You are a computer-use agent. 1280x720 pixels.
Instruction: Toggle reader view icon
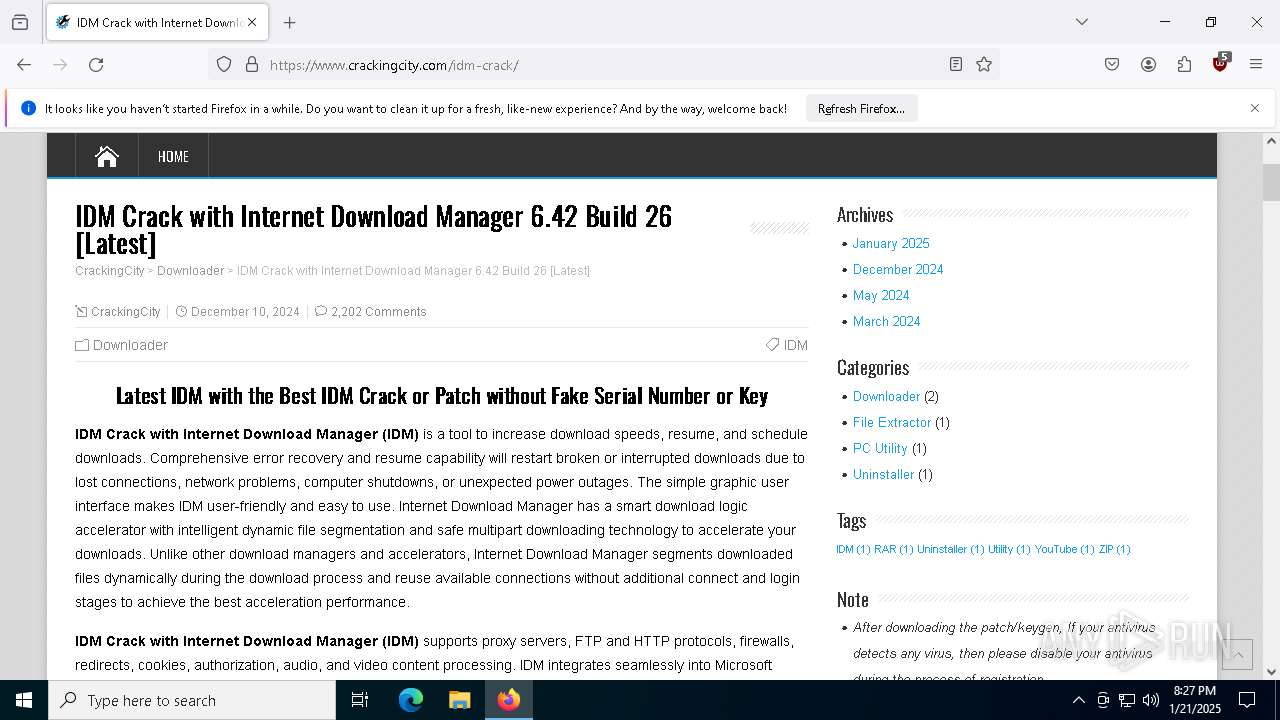(956, 65)
